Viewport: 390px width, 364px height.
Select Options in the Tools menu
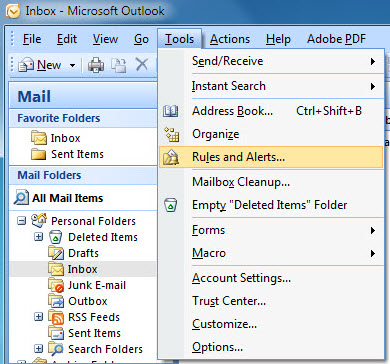point(217,347)
